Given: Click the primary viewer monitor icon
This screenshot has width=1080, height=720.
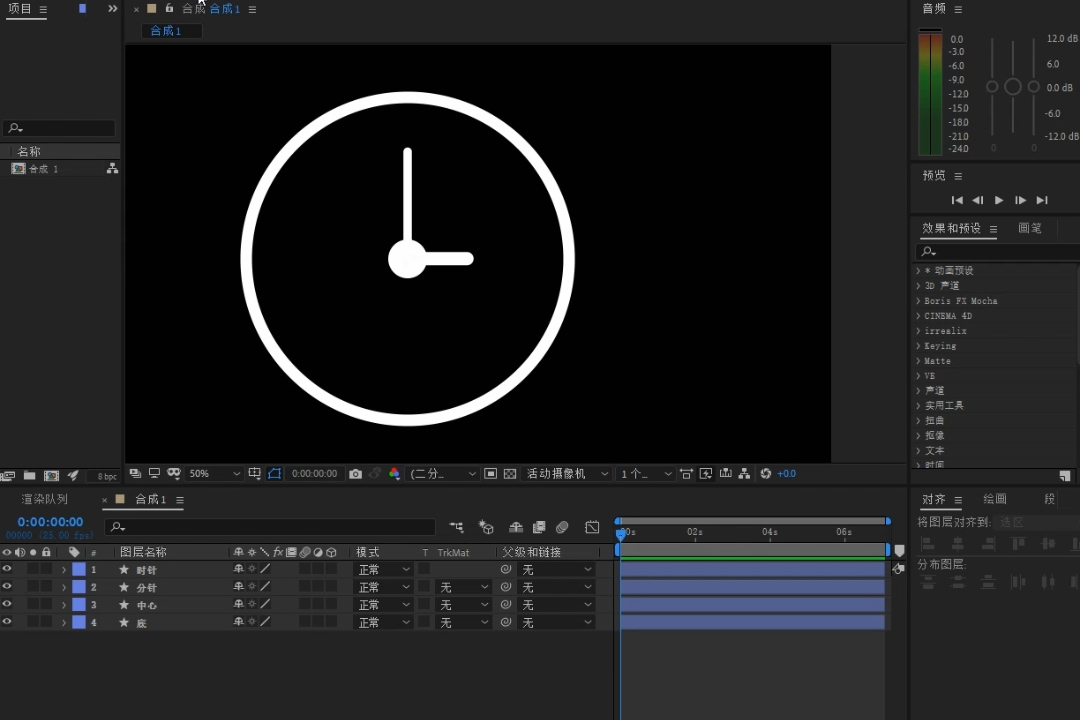Looking at the screenshot, I should click(154, 473).
